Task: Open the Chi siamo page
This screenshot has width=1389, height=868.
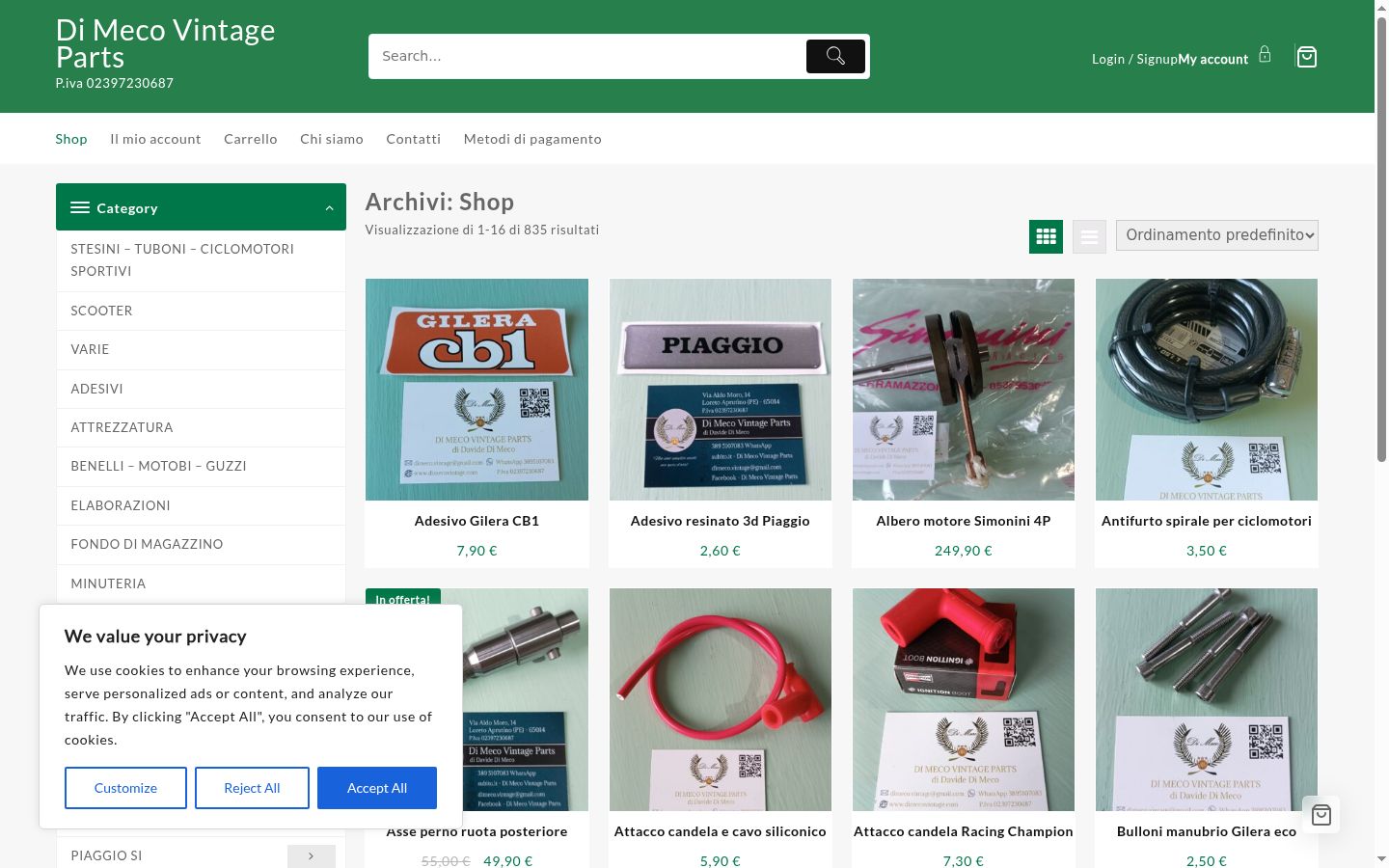Action: [x=332, y=139]
